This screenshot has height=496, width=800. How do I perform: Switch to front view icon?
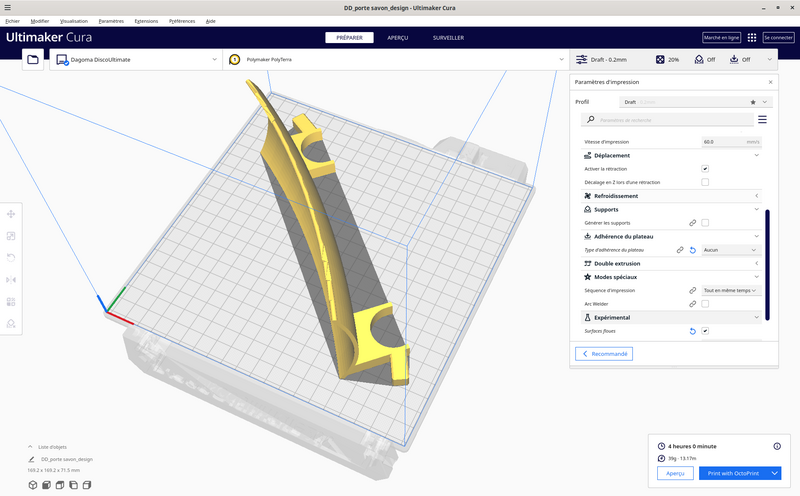coord(46,485)
